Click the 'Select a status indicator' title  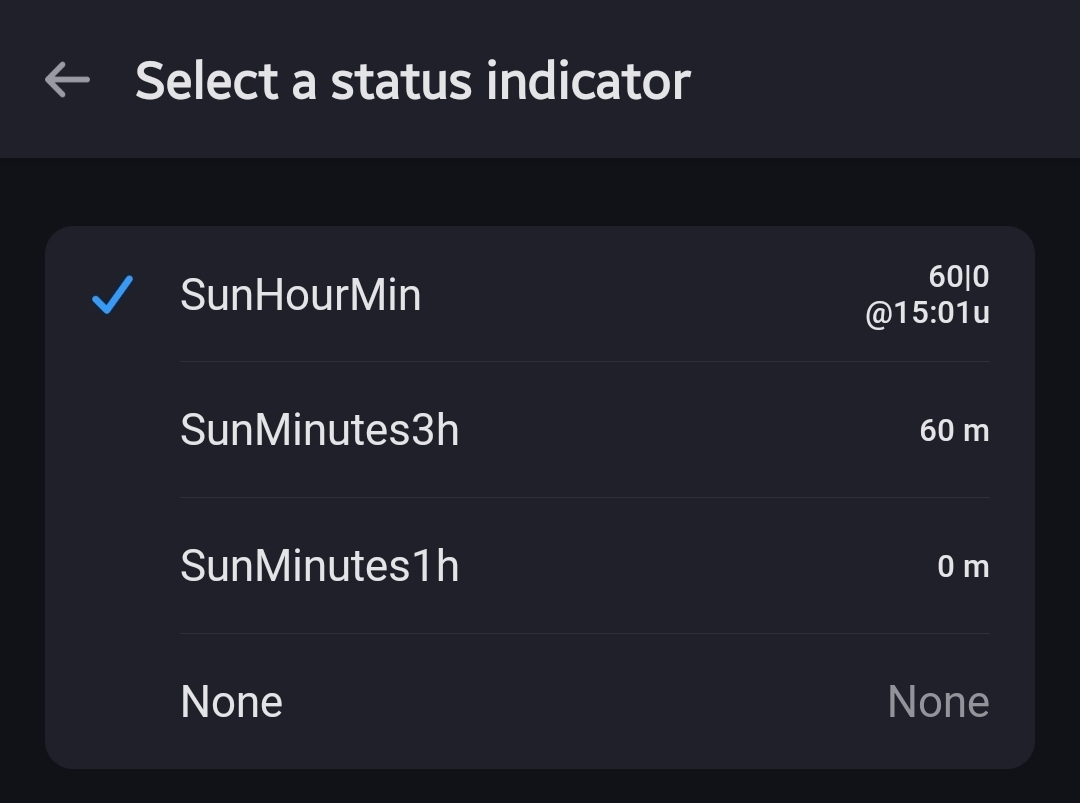[412, 80]
